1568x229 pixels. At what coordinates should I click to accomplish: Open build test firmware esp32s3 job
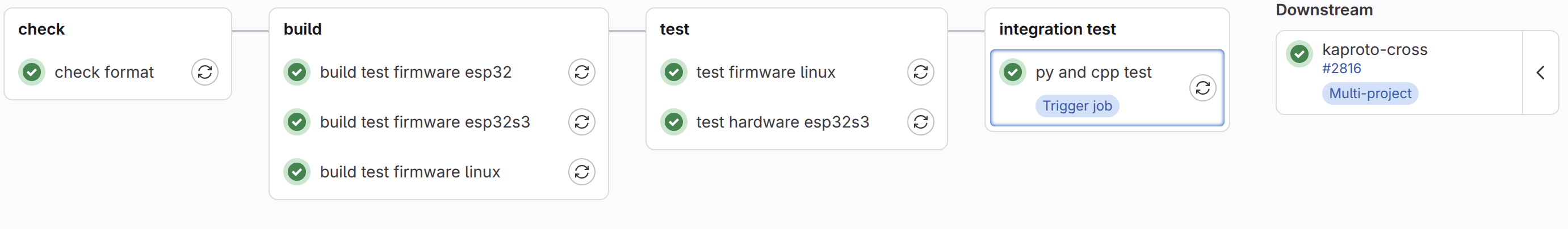[425, 122]
